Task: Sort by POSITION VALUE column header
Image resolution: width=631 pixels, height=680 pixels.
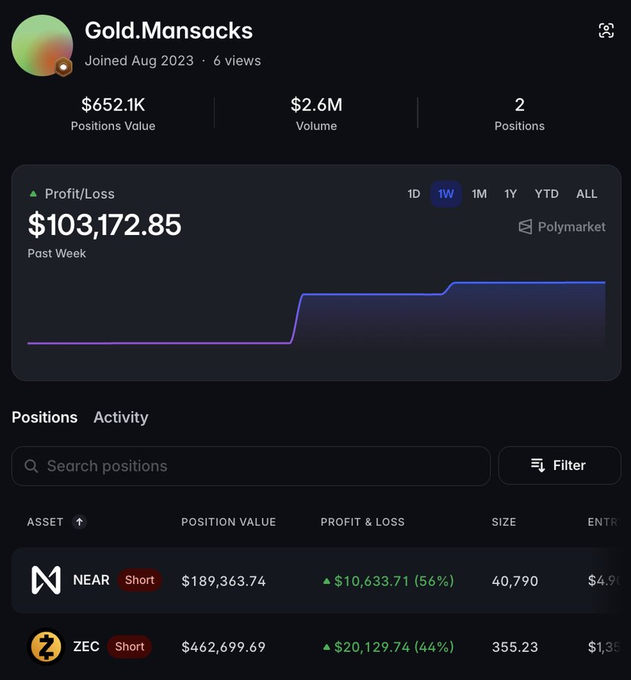Action: (x=229, y=522)
